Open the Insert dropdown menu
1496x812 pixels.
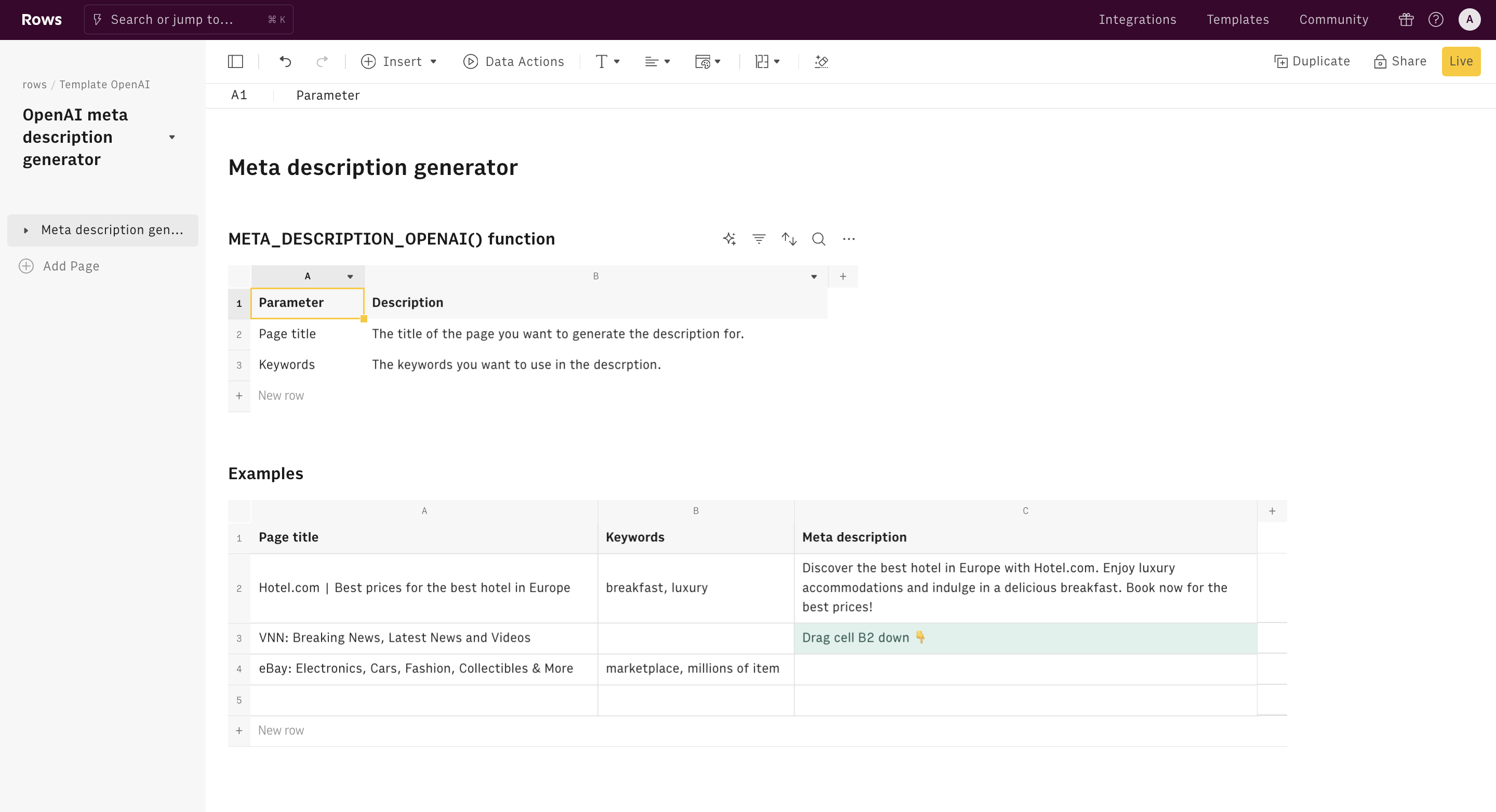coord(399,62)
